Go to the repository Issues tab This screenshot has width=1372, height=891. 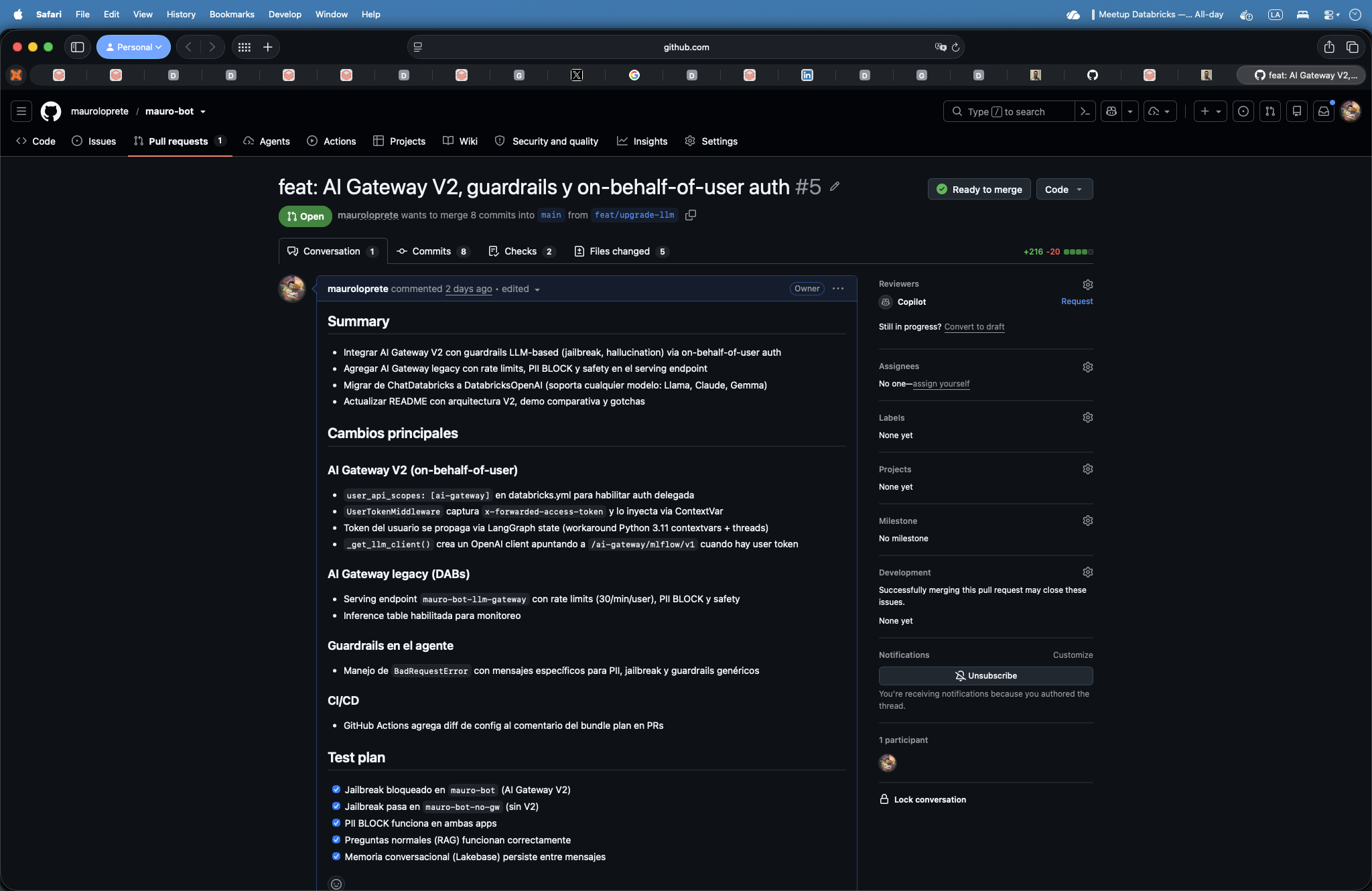click(x=94, y=141)
